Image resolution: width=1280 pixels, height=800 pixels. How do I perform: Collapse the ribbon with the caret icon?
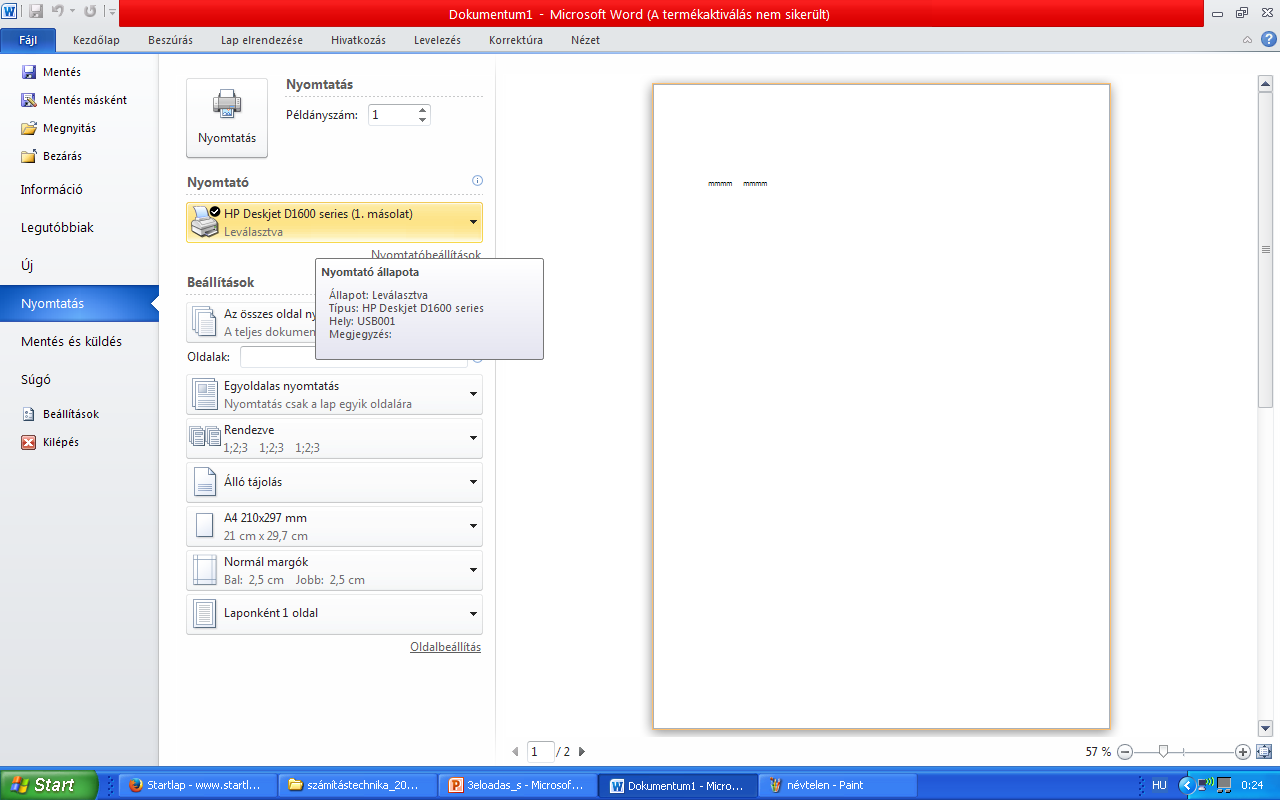point(1247,40)
